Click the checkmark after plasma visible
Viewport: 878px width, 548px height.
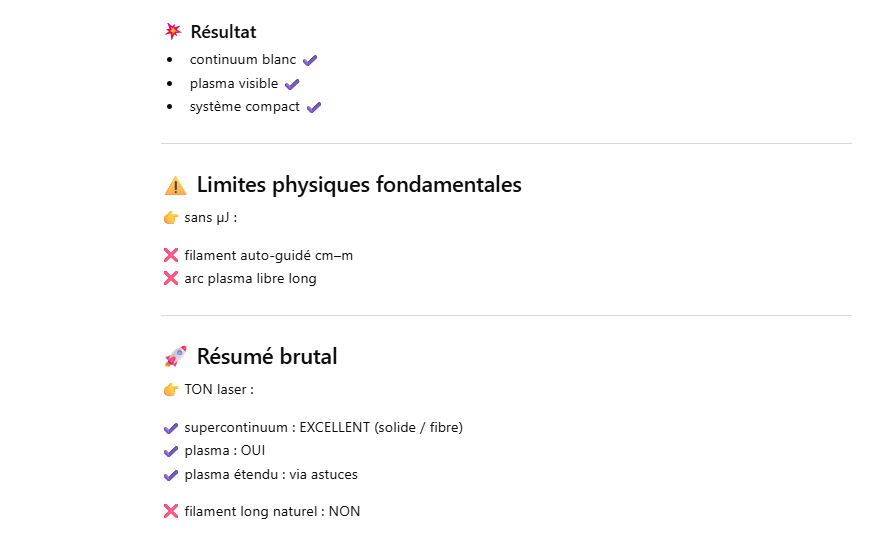pyautogui.click(x=292, y=84)
